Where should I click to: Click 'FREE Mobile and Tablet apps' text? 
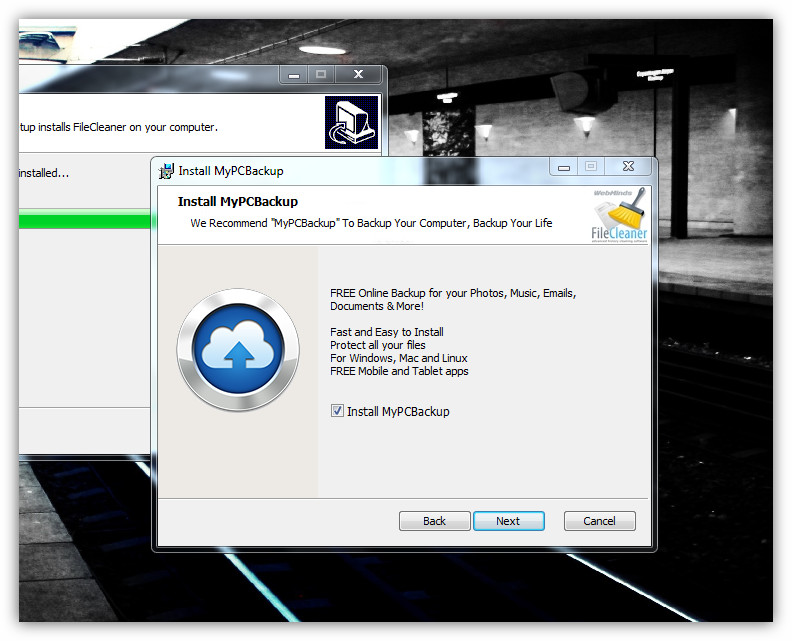click(x=399, y=371)
